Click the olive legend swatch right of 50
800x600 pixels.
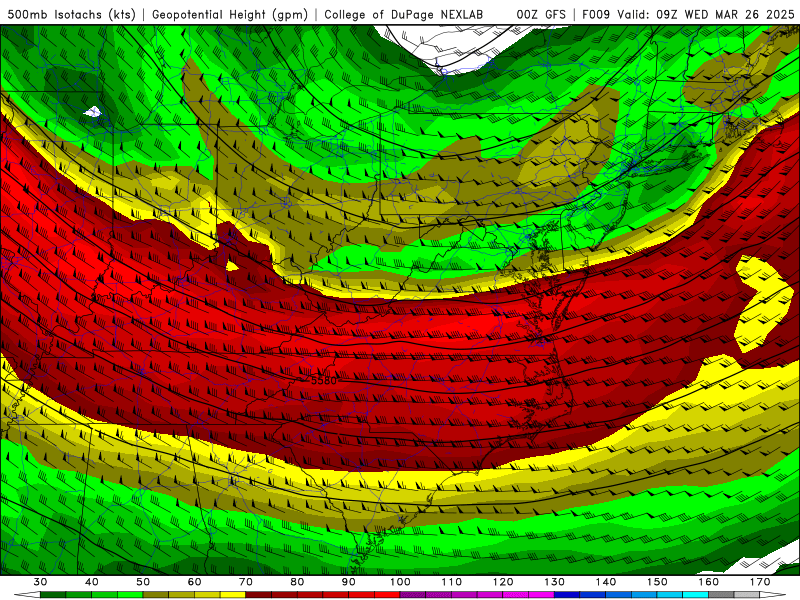156,595
